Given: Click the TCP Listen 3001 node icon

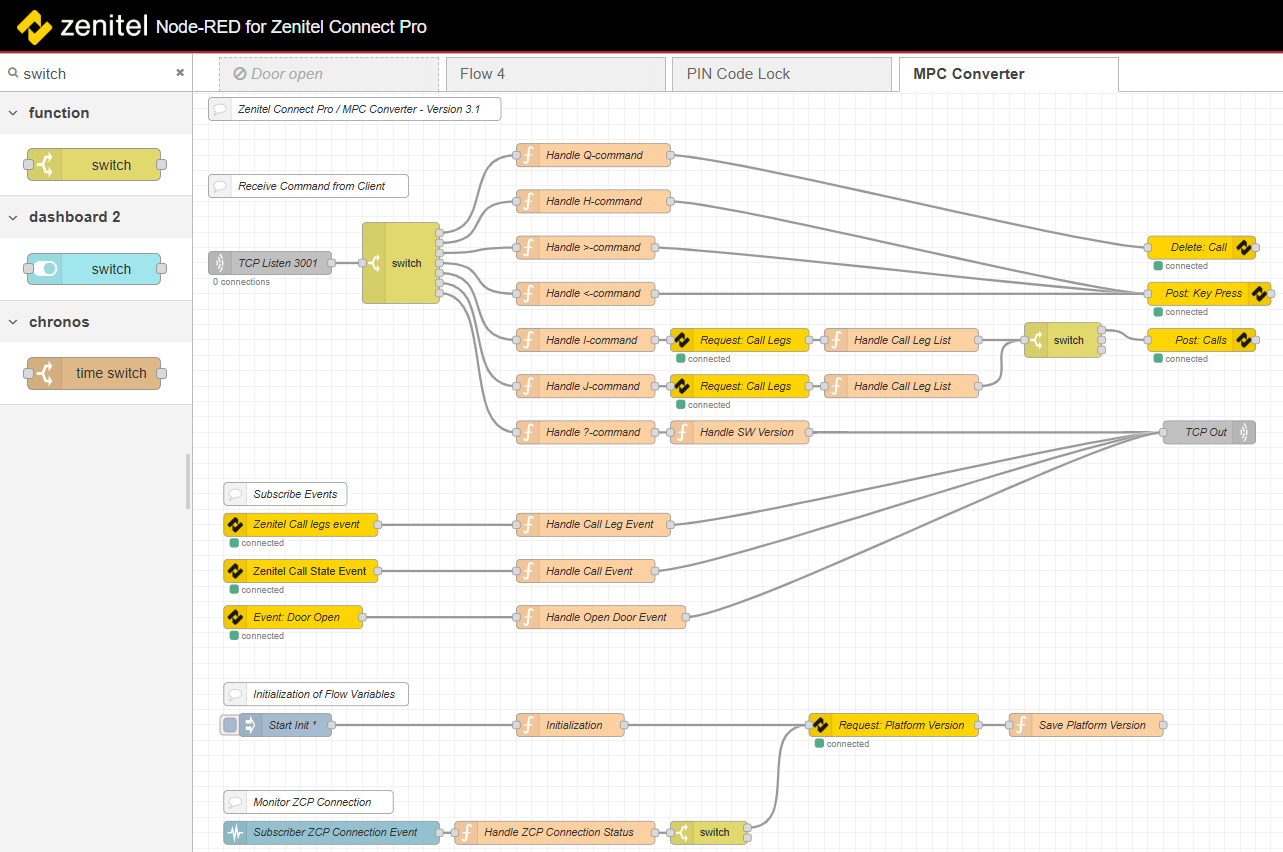Looking at the screenshot, I should pyautogui.click(x=221, y=263).
